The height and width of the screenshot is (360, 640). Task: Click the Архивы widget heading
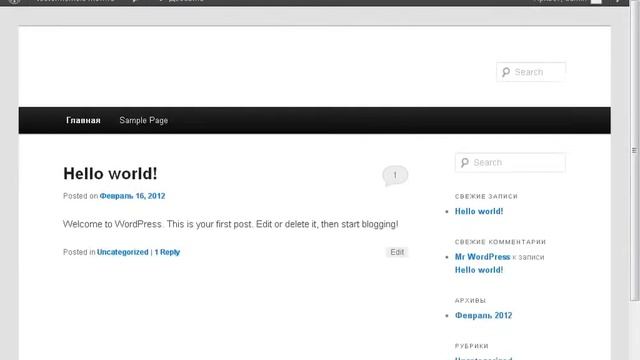(x=470, y=300)
